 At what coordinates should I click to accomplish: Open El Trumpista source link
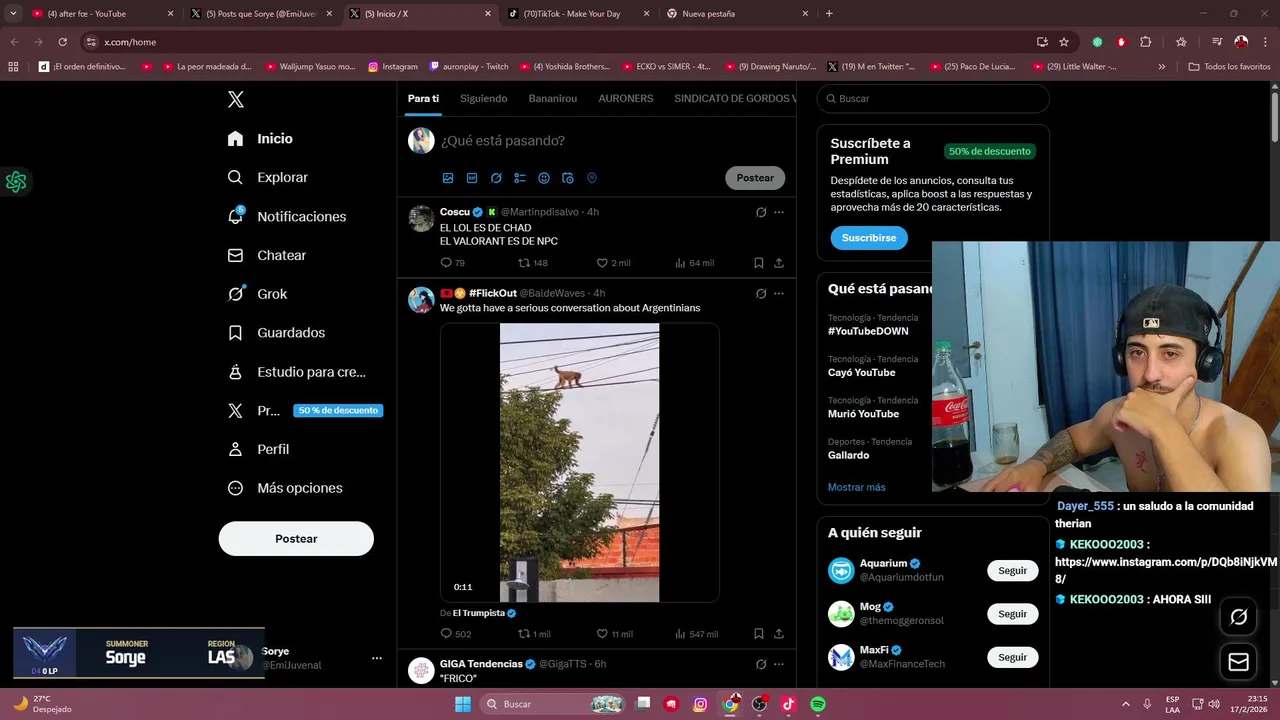[478, 613]
